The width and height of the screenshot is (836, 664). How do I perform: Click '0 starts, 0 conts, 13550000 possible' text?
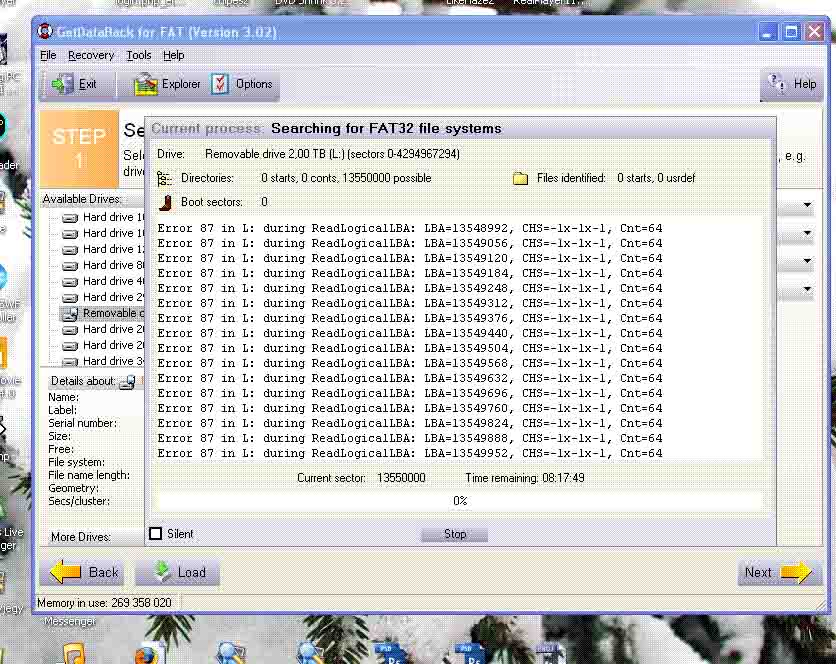tap(346, 178)
